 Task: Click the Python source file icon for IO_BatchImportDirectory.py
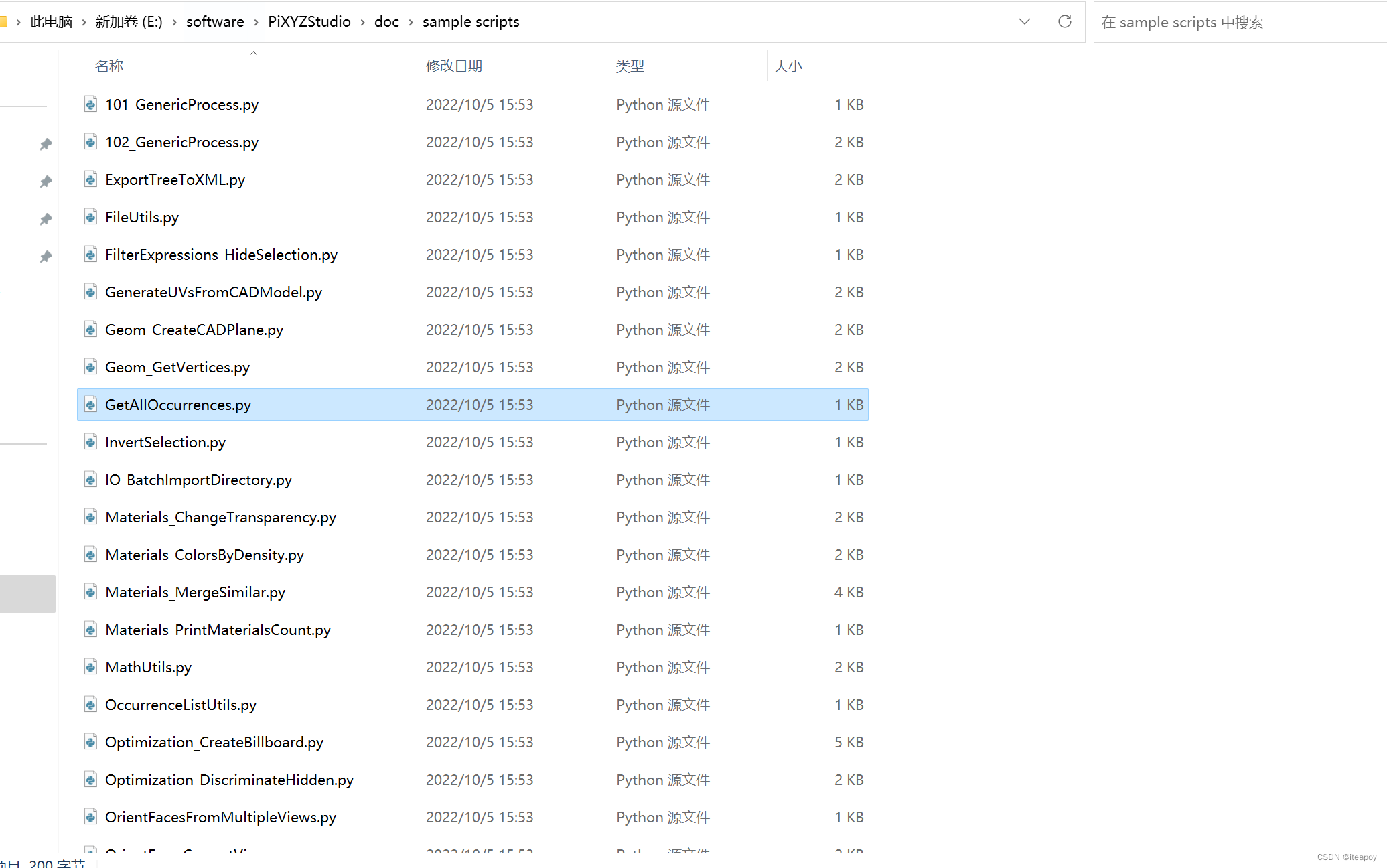coord(91,479)
